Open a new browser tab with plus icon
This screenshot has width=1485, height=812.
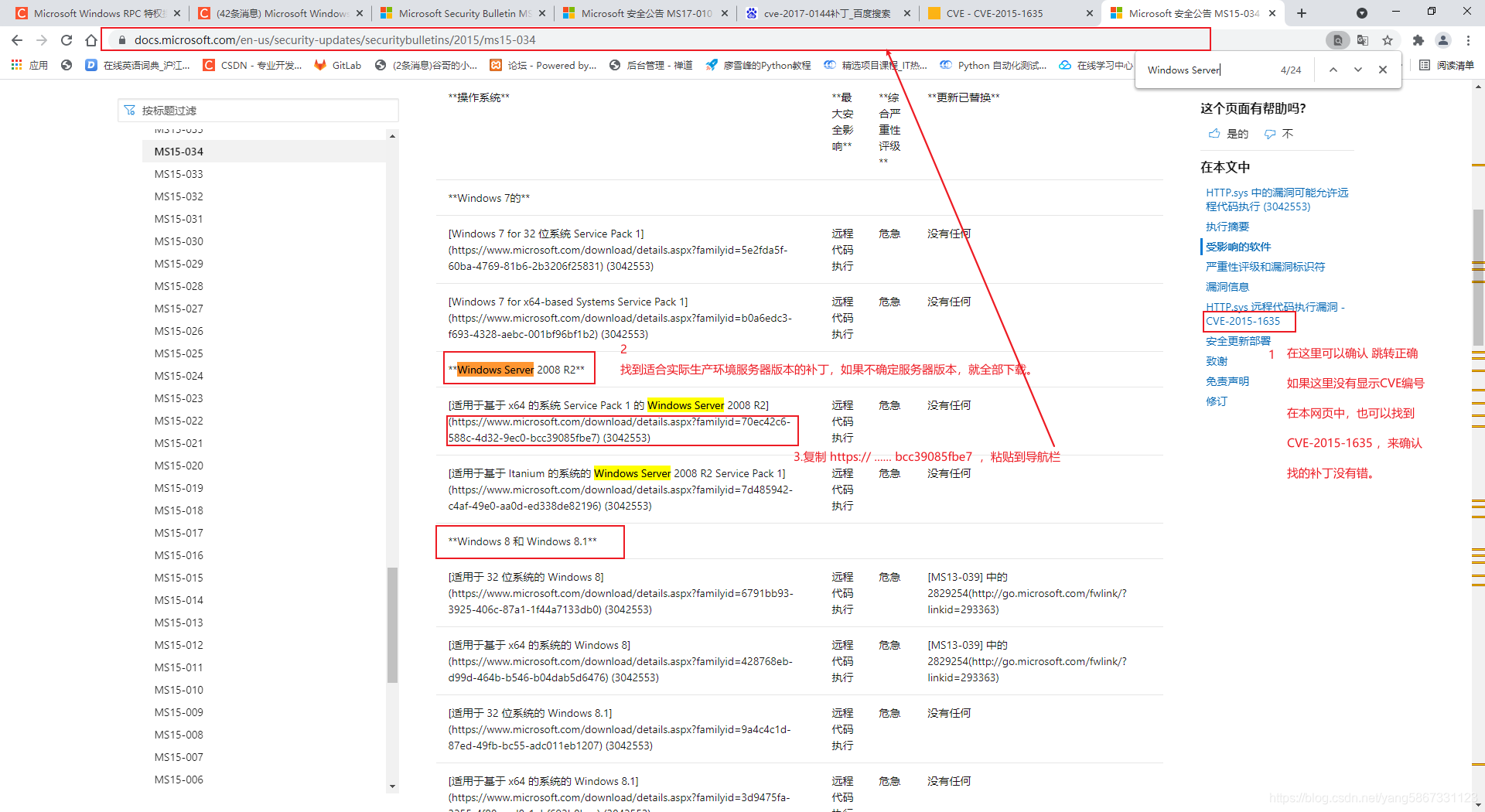tap(1302, 13)
